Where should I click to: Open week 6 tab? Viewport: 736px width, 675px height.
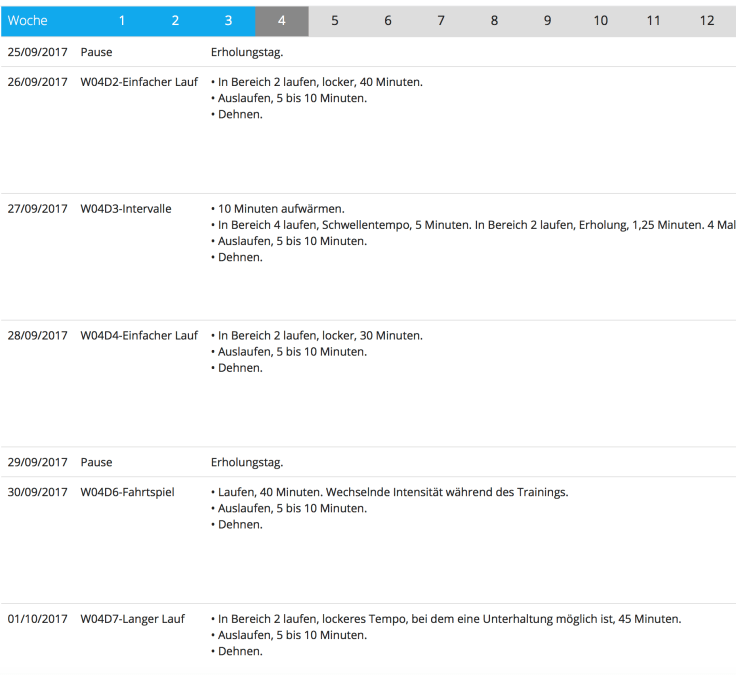pyautogui.click(x=388, y=21)
